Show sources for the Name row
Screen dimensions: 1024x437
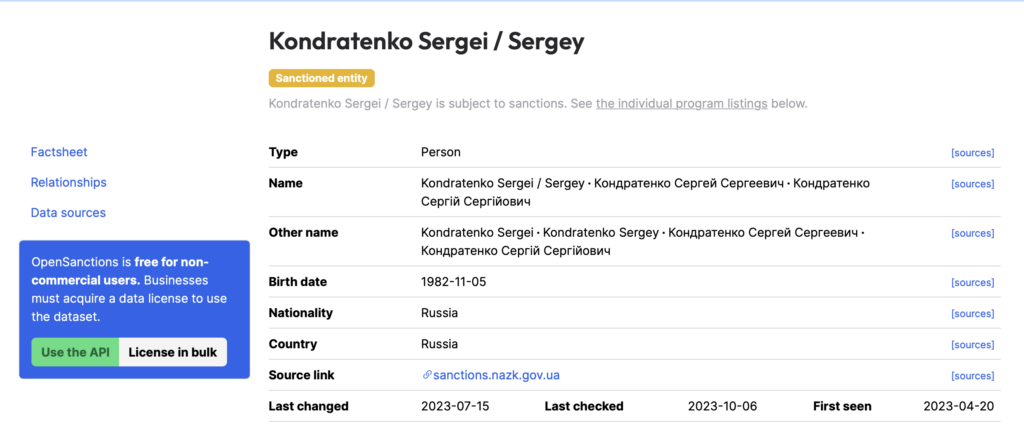[972, 184]
